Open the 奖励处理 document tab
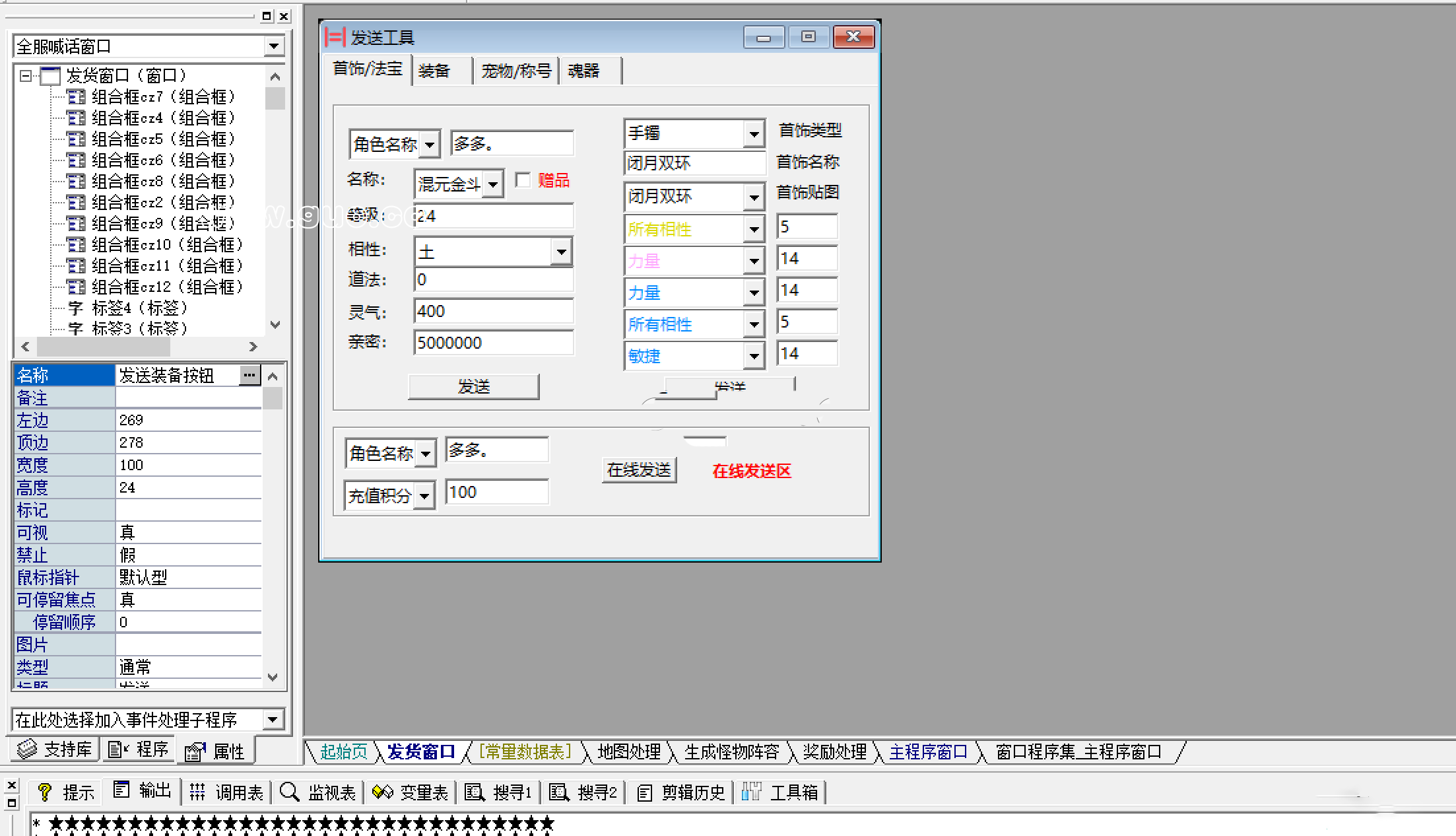Viewport: 1456px width, 836px height. click(x=834, y=751)
